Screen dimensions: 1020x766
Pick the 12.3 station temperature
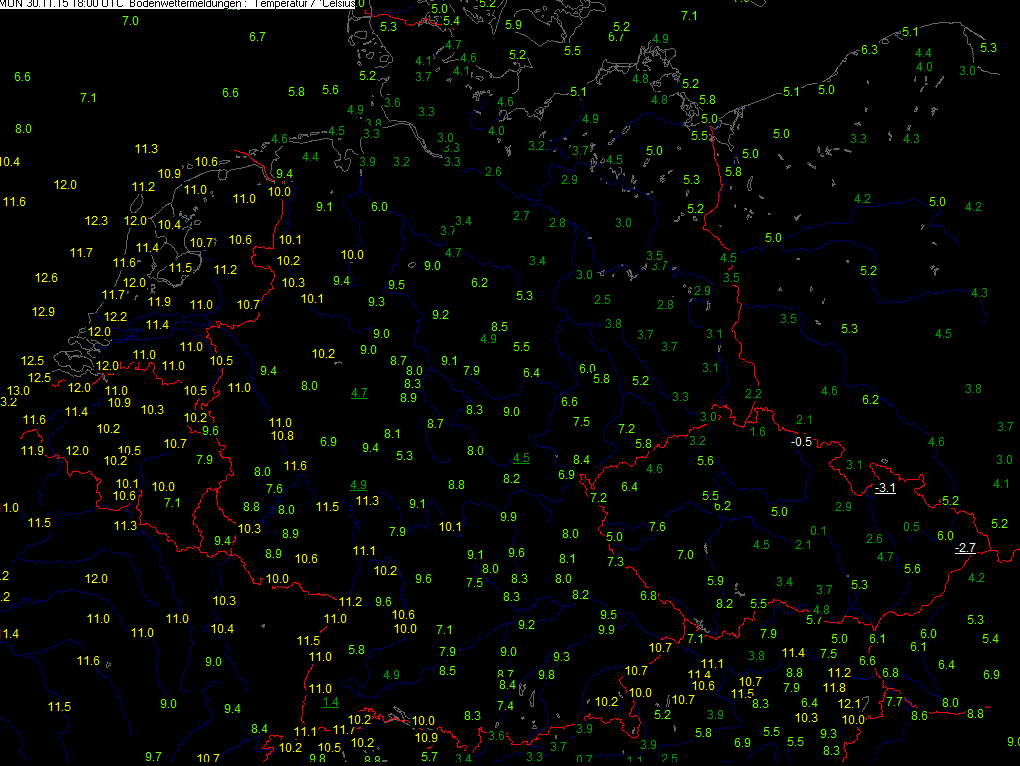96,220
